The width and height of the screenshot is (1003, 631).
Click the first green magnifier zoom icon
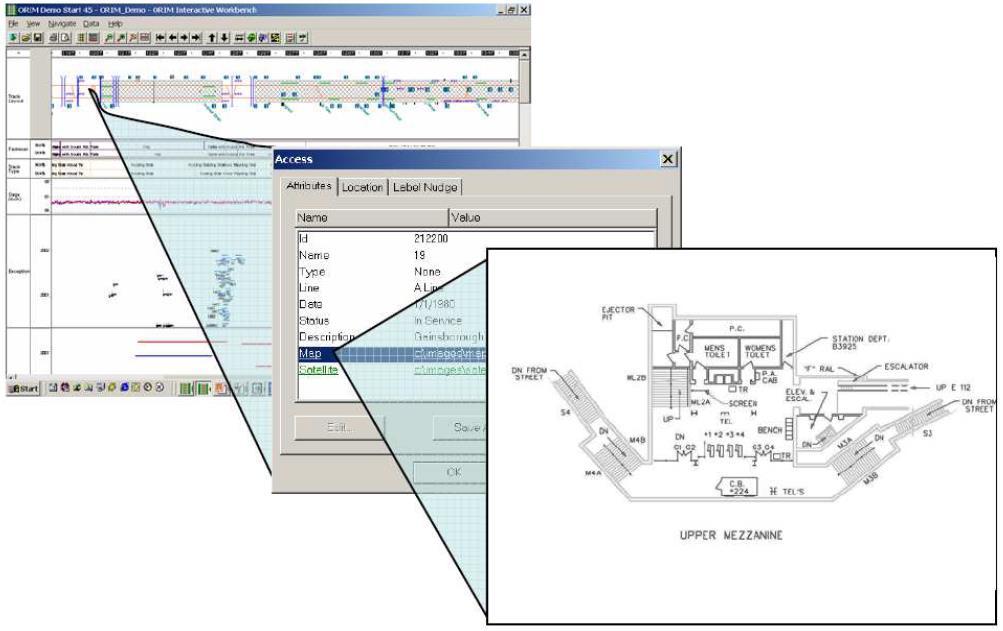[x=109, y=38]
